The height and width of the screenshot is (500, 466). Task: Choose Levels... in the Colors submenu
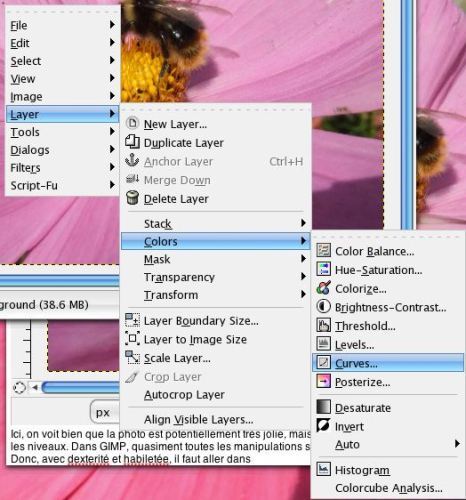(388, 344)
